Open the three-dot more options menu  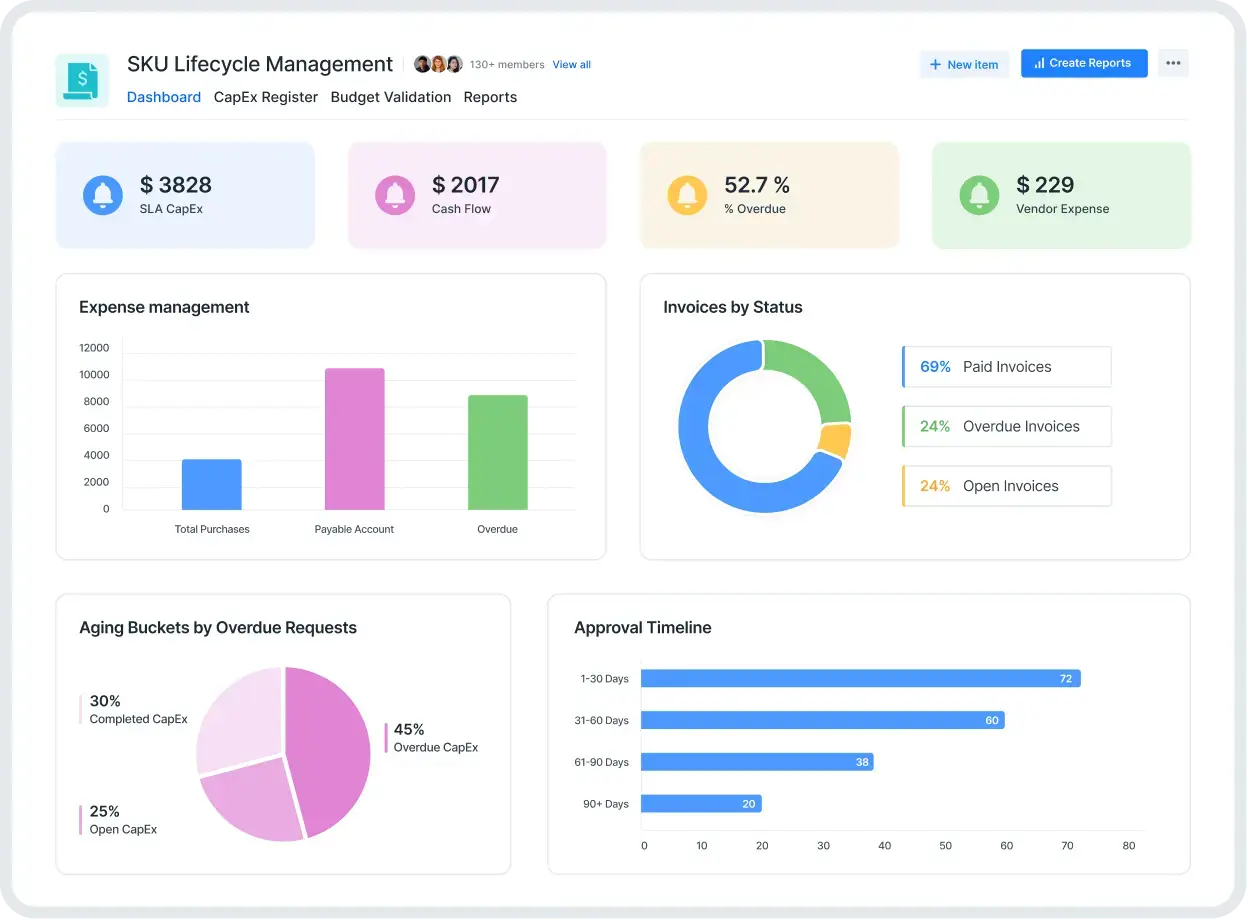1173,63
